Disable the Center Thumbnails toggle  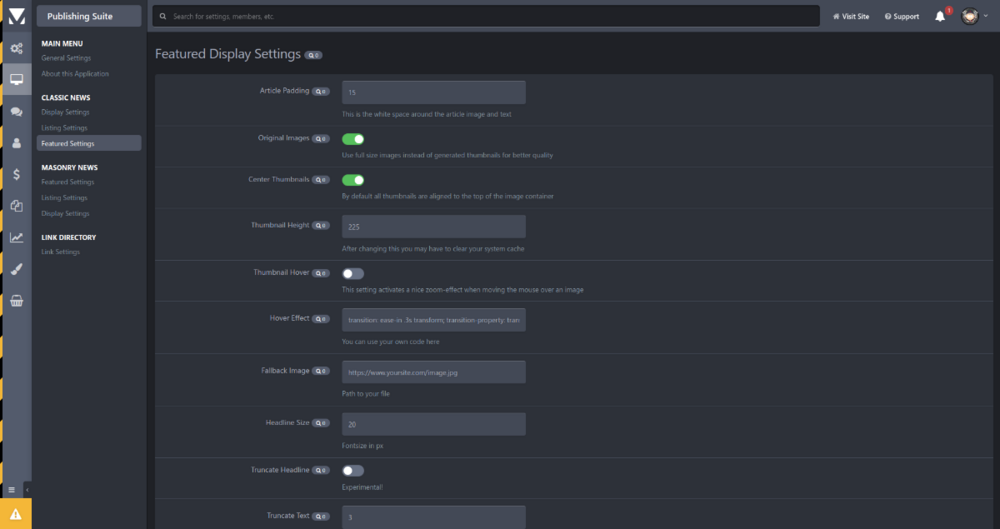[x=353, y=181]
